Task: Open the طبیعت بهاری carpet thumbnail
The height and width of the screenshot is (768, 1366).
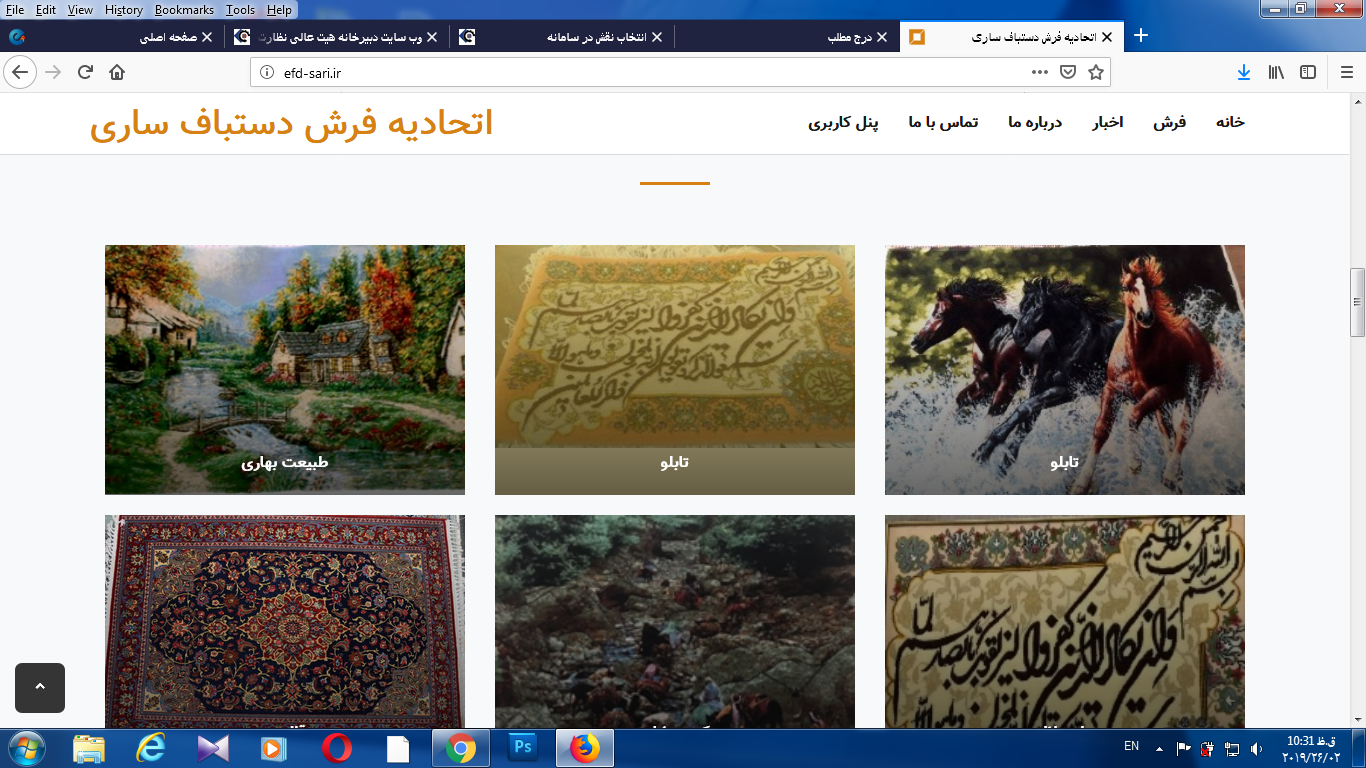Action: click(285, 369)
